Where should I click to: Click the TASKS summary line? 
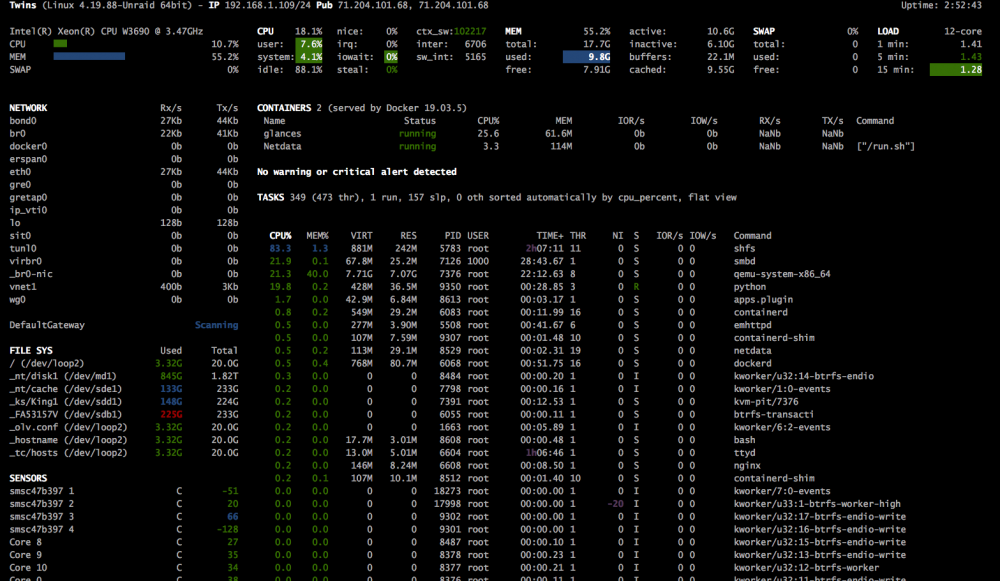pyautogui.click(x=497, y=197)
